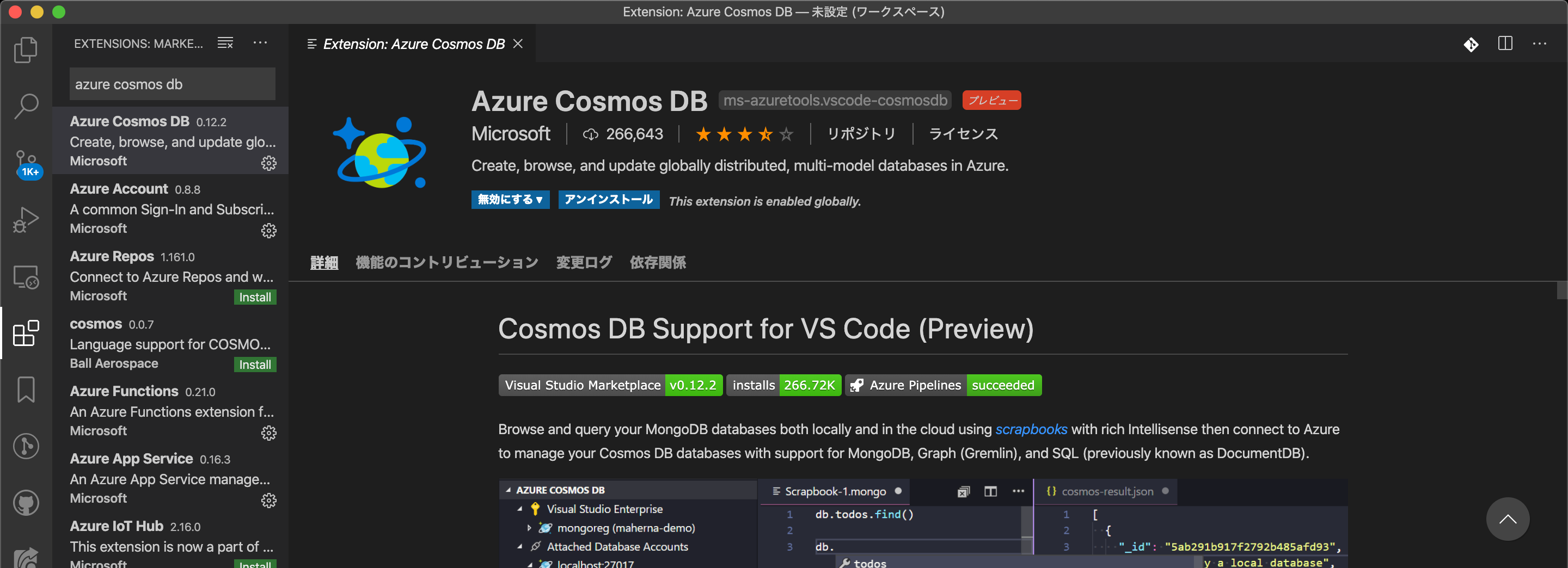Click the git compare icon in editor toolbar
1568x568 pixels.
point(1471,44)
